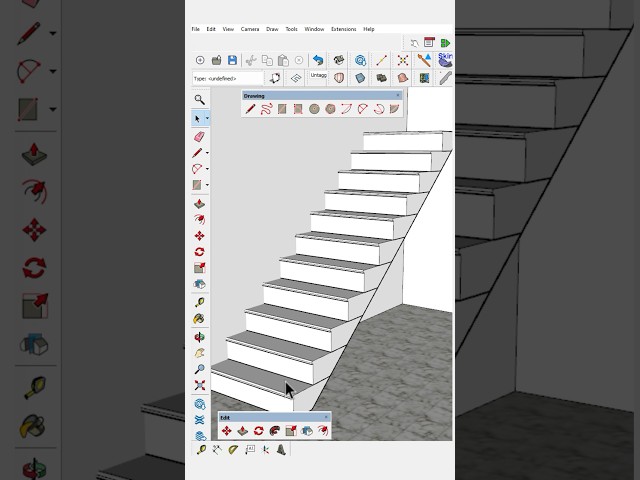Select the Zoom magnifier tool in left toolbar
The width and height of the screenshot is (640, 480).
[199, 369]
